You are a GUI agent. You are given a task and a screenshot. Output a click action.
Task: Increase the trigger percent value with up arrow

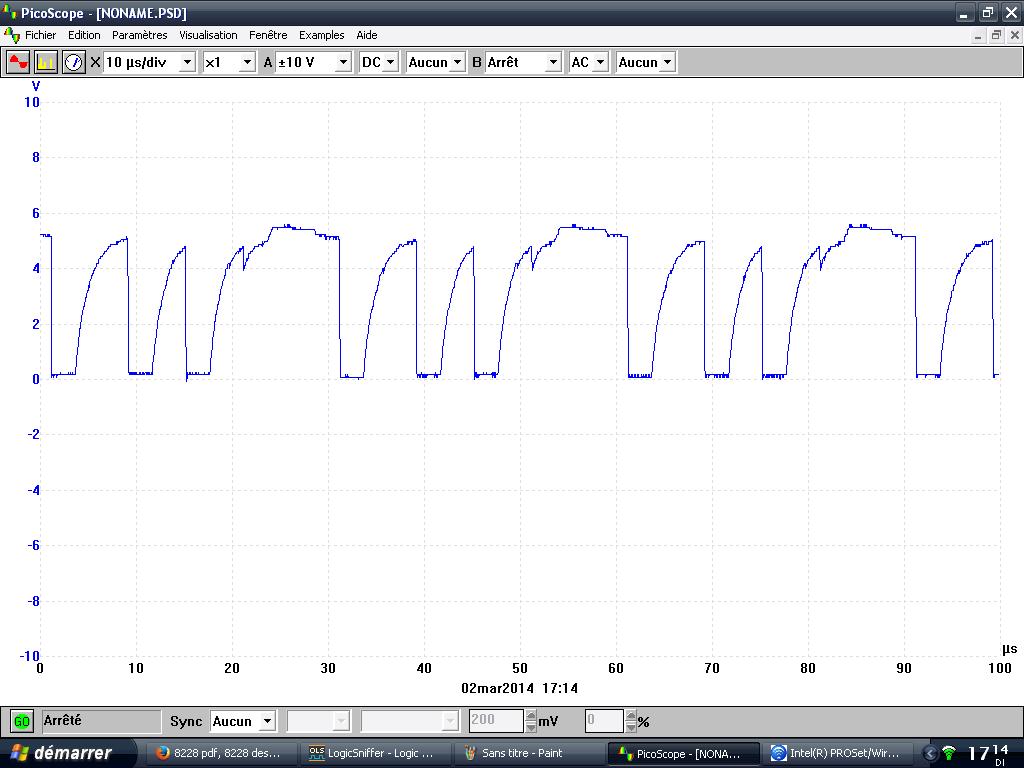[631, 716]
